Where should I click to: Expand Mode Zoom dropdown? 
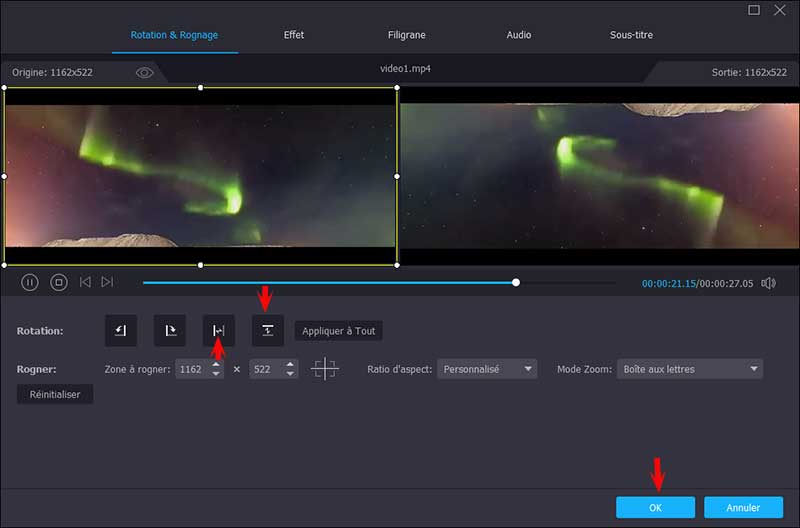tap(689, 369)
